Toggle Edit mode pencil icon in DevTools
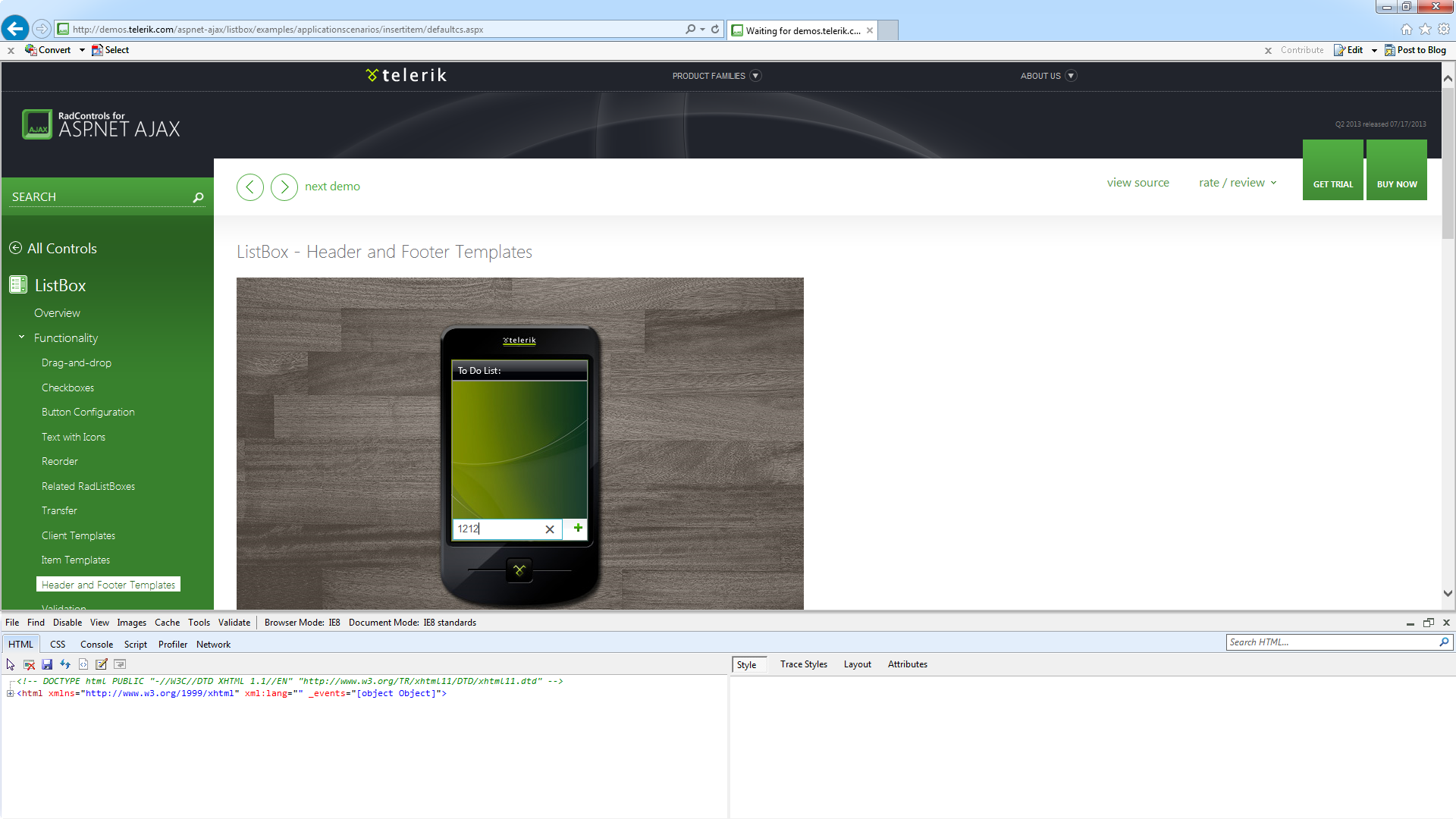This screenshot has width=1456, height=819. coord(102,664)
